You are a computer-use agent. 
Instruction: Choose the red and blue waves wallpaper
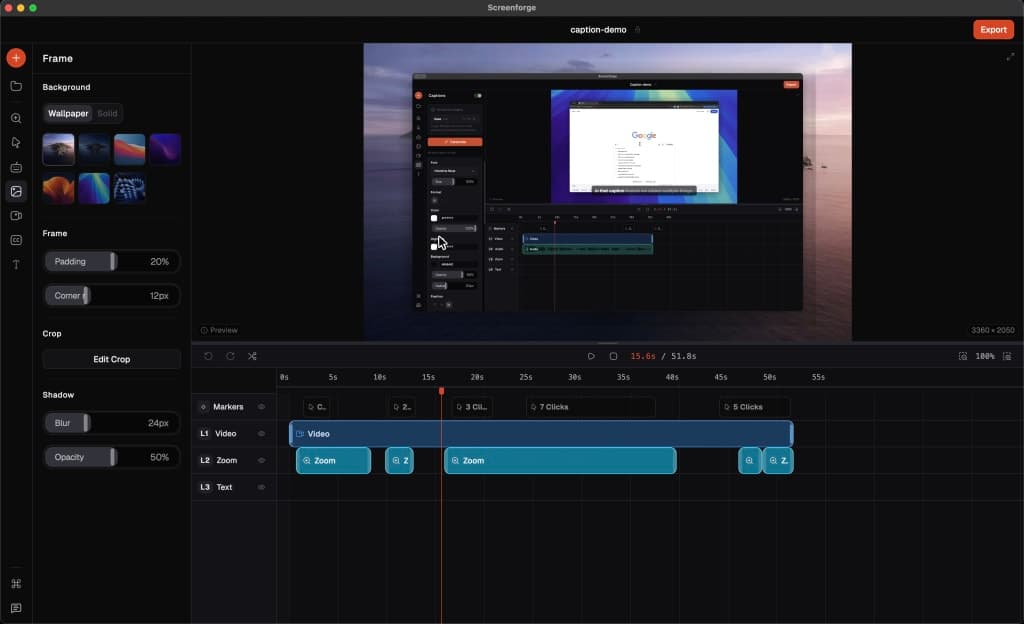pos(129,149)
